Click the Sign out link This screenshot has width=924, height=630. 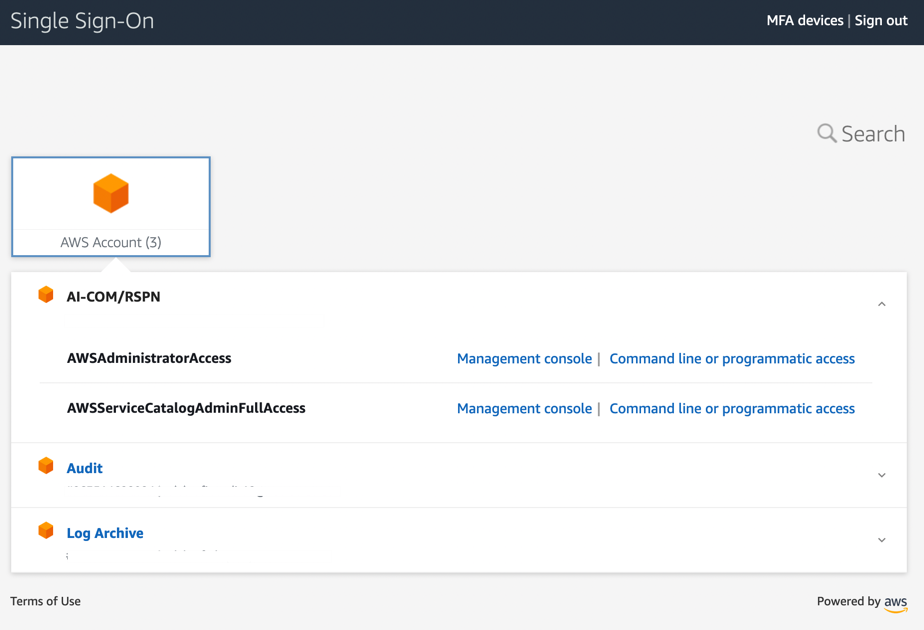[880, 20]
